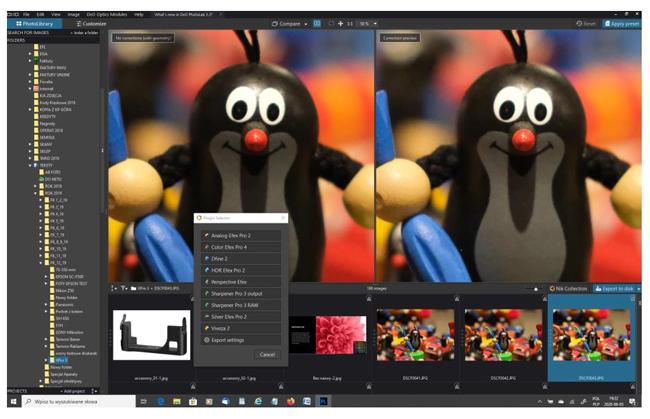Viewport: 650px width, 419px height.
Task: Close the What's new in DxO PhotoLab tab
Action: [221, 15]
